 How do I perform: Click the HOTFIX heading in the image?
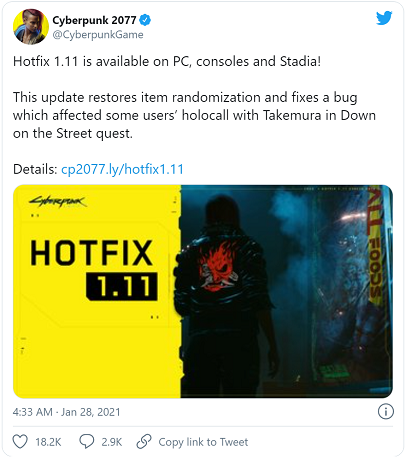click(92, 253)
